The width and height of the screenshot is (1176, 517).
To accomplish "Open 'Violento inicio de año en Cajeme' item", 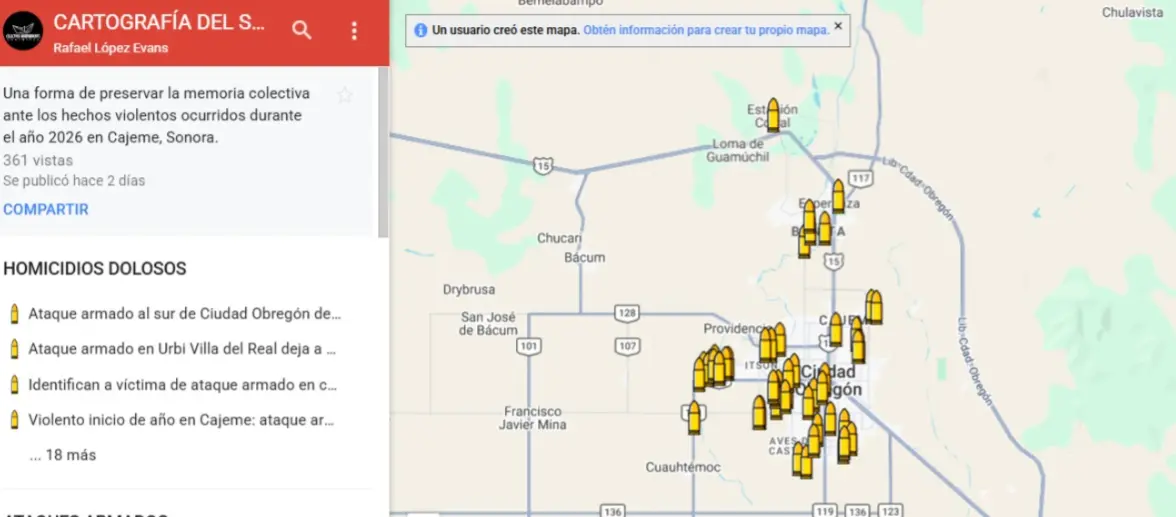I will [180, 420].
